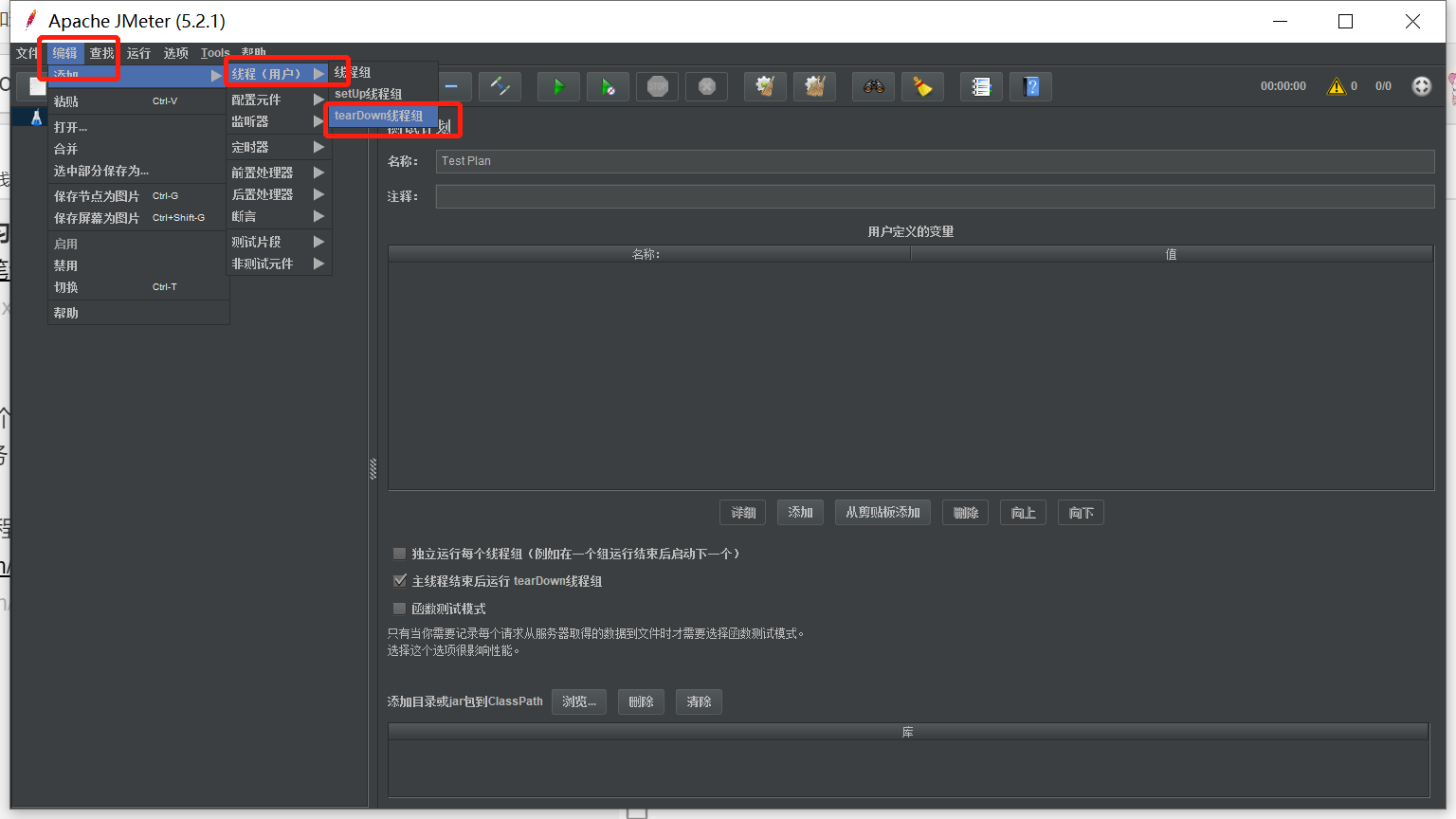The width and height of the screenshot is (1456, 819).
Task: Click 删除 button under variables table
Action: [966, 513]
